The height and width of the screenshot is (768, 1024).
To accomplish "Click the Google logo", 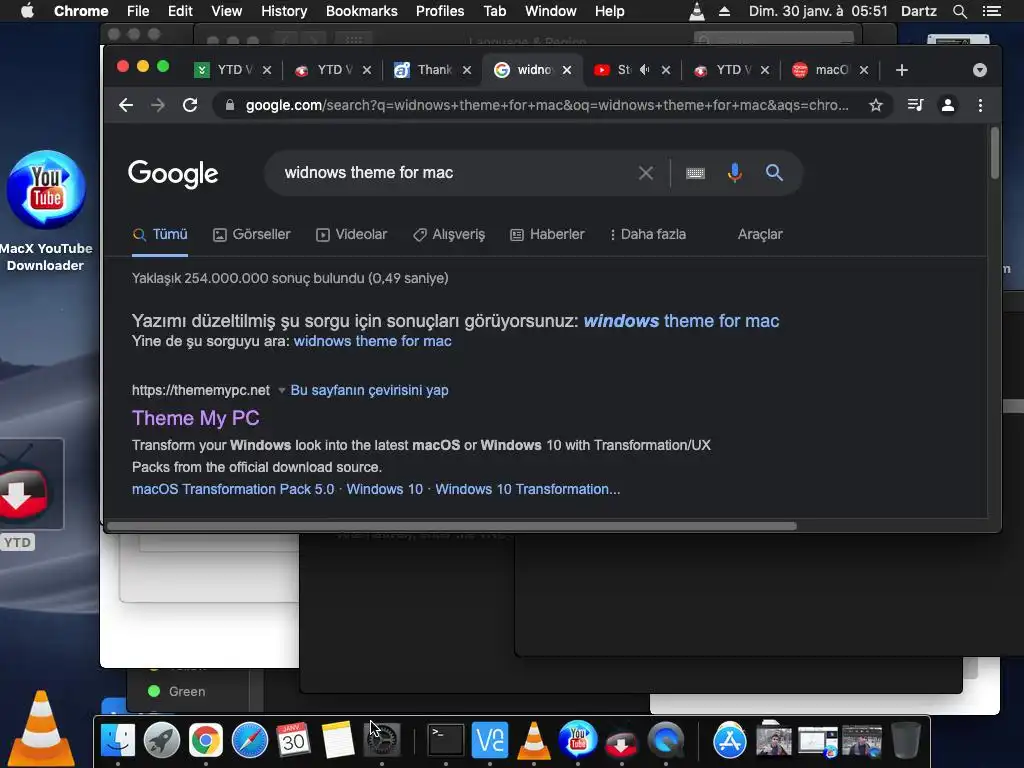I will tap(173, 174).
